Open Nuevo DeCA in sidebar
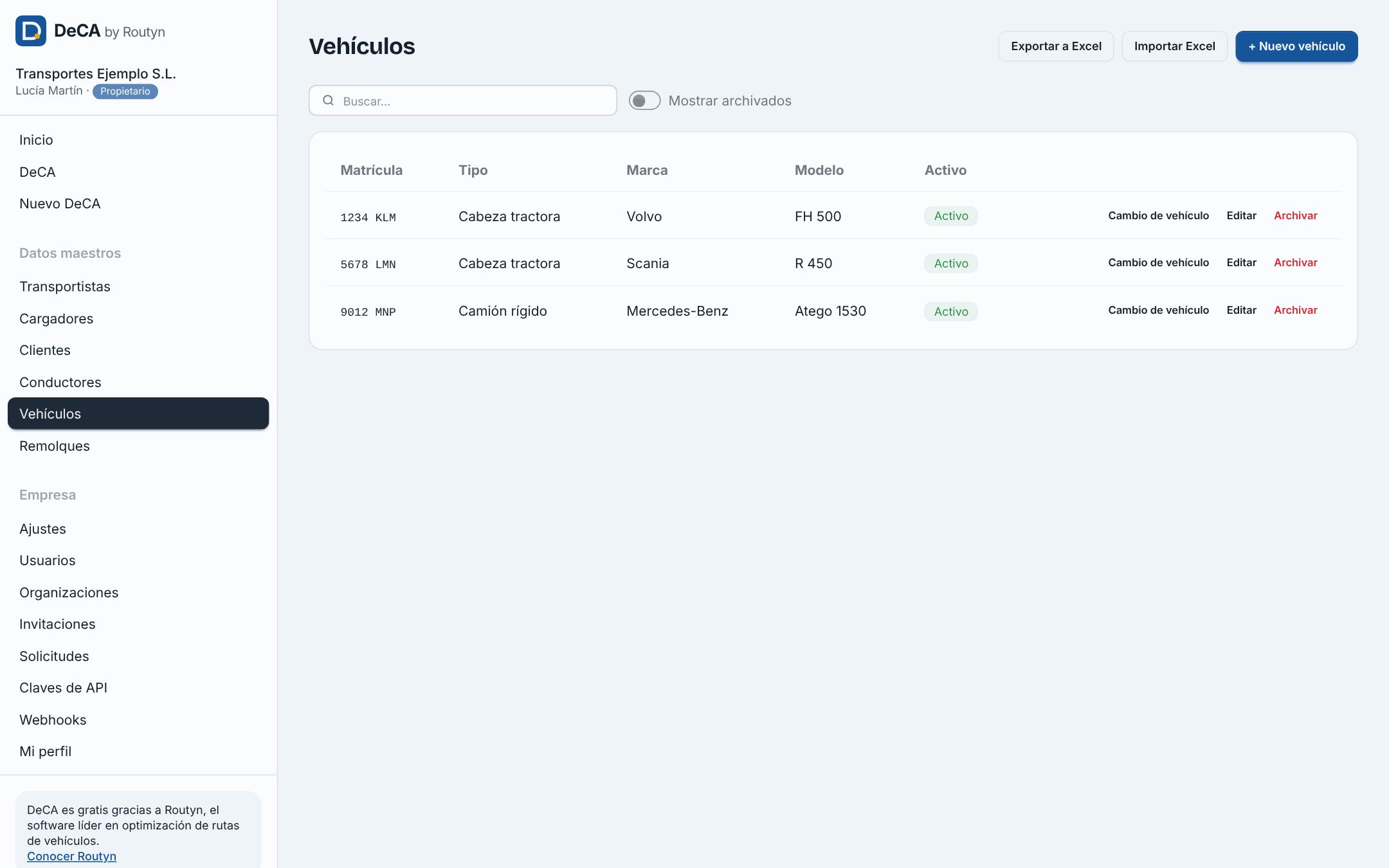The image size is (1389, 868). click(138, 204)
